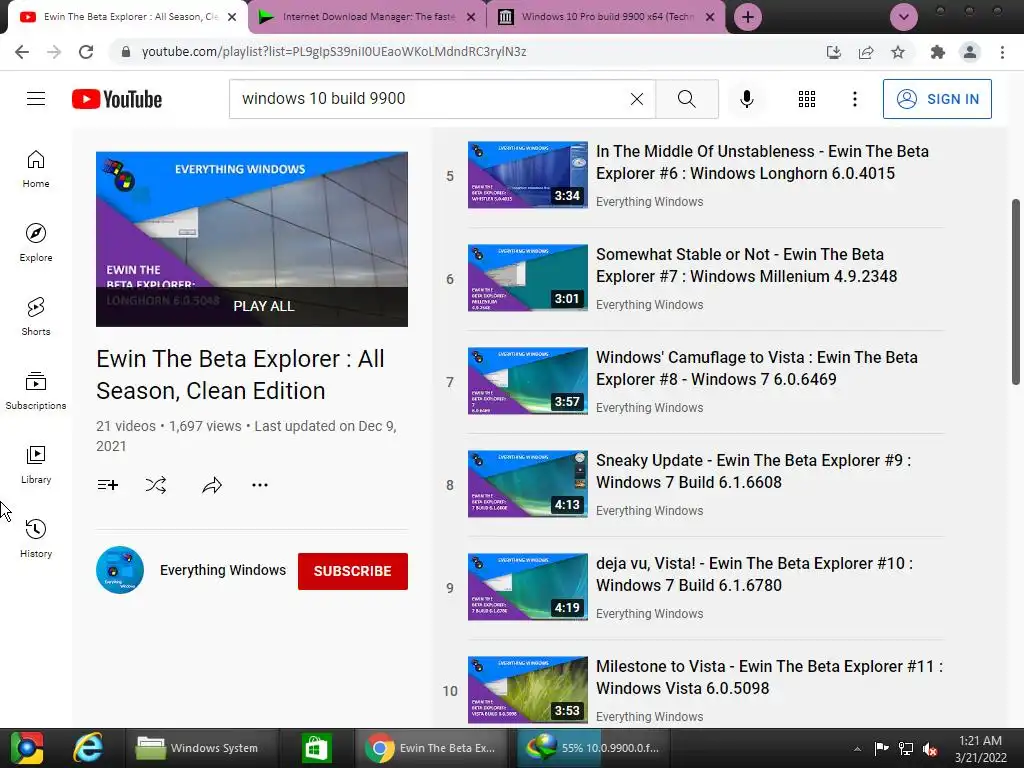Click the SIGN IN button
The width and height of the screenshot is (1024, 768).
point(937,99)
